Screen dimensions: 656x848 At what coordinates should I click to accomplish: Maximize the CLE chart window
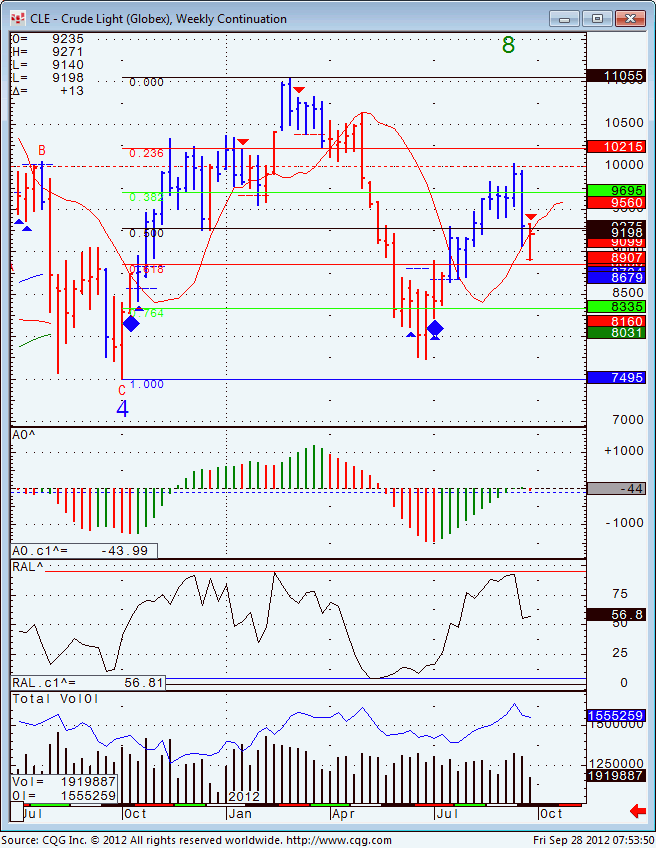(x=598, y=18)
